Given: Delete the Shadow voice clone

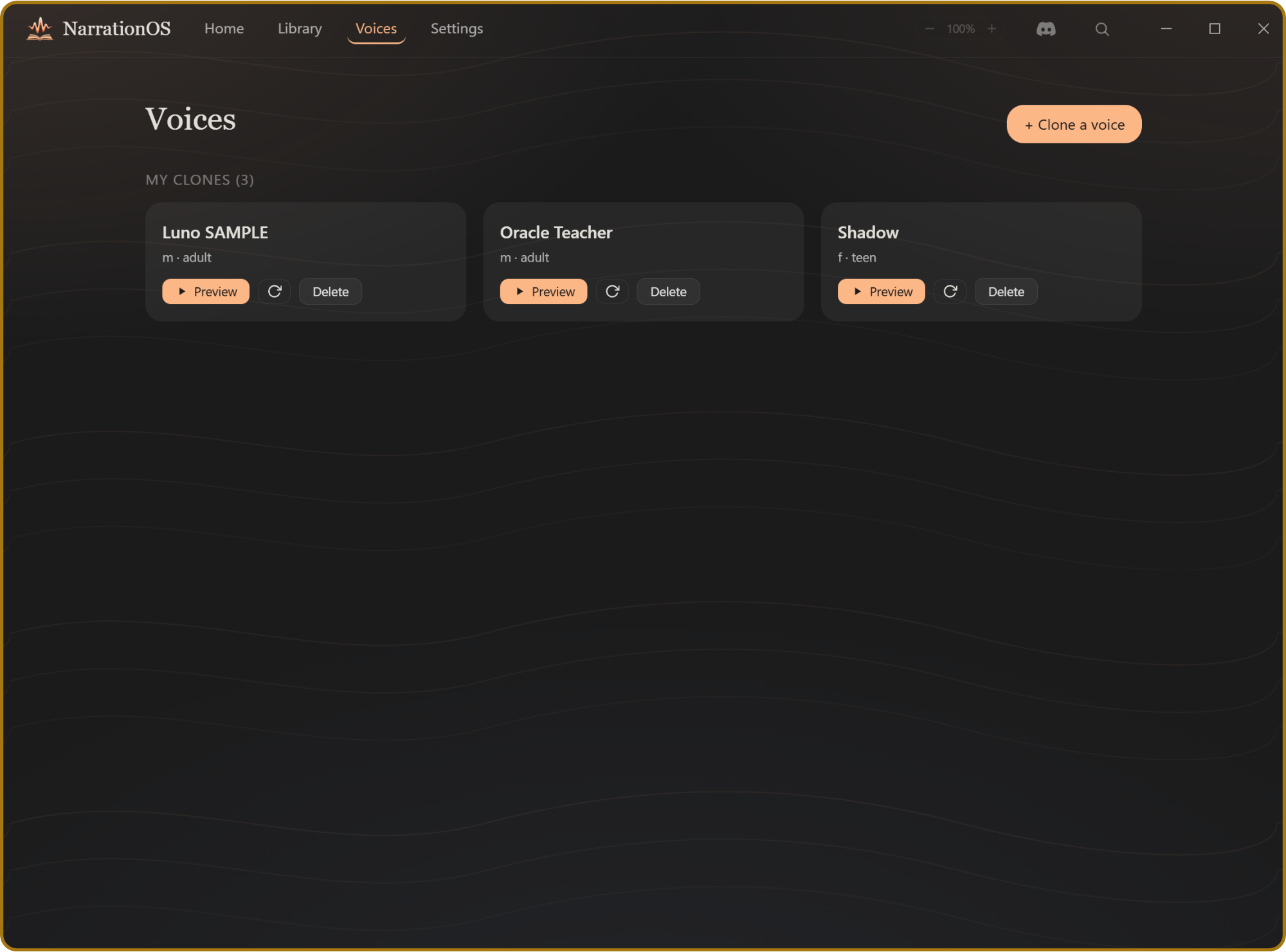Looking at the screenshot, I should coord(1006,292).
